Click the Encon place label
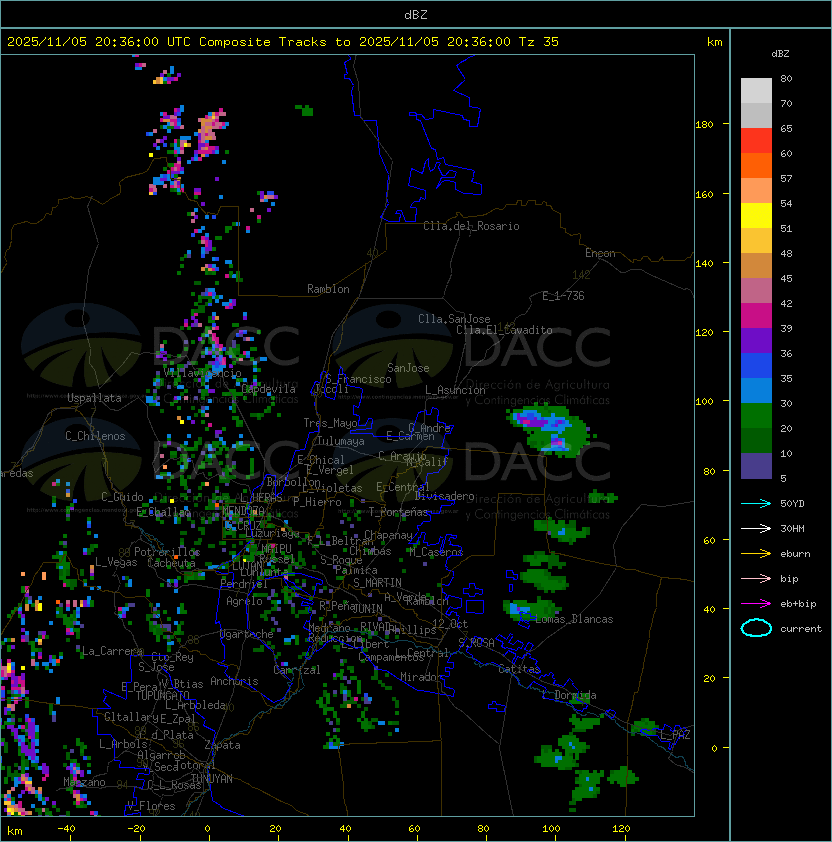 click(600, 253)
